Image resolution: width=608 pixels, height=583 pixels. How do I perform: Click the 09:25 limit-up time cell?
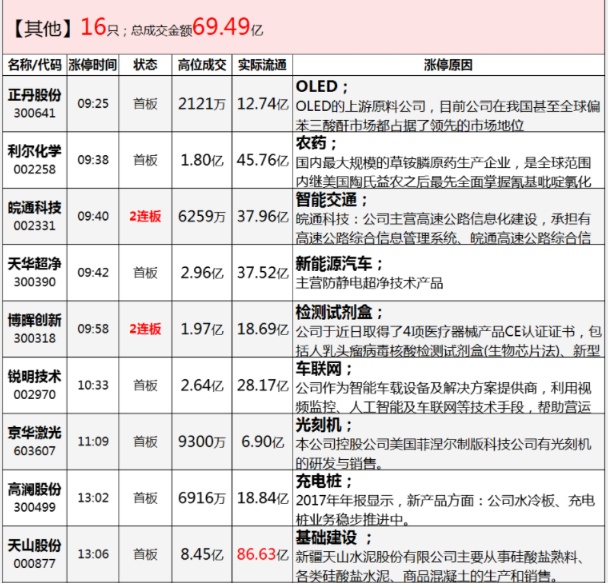pyautogui.click(x=93, y=103)
